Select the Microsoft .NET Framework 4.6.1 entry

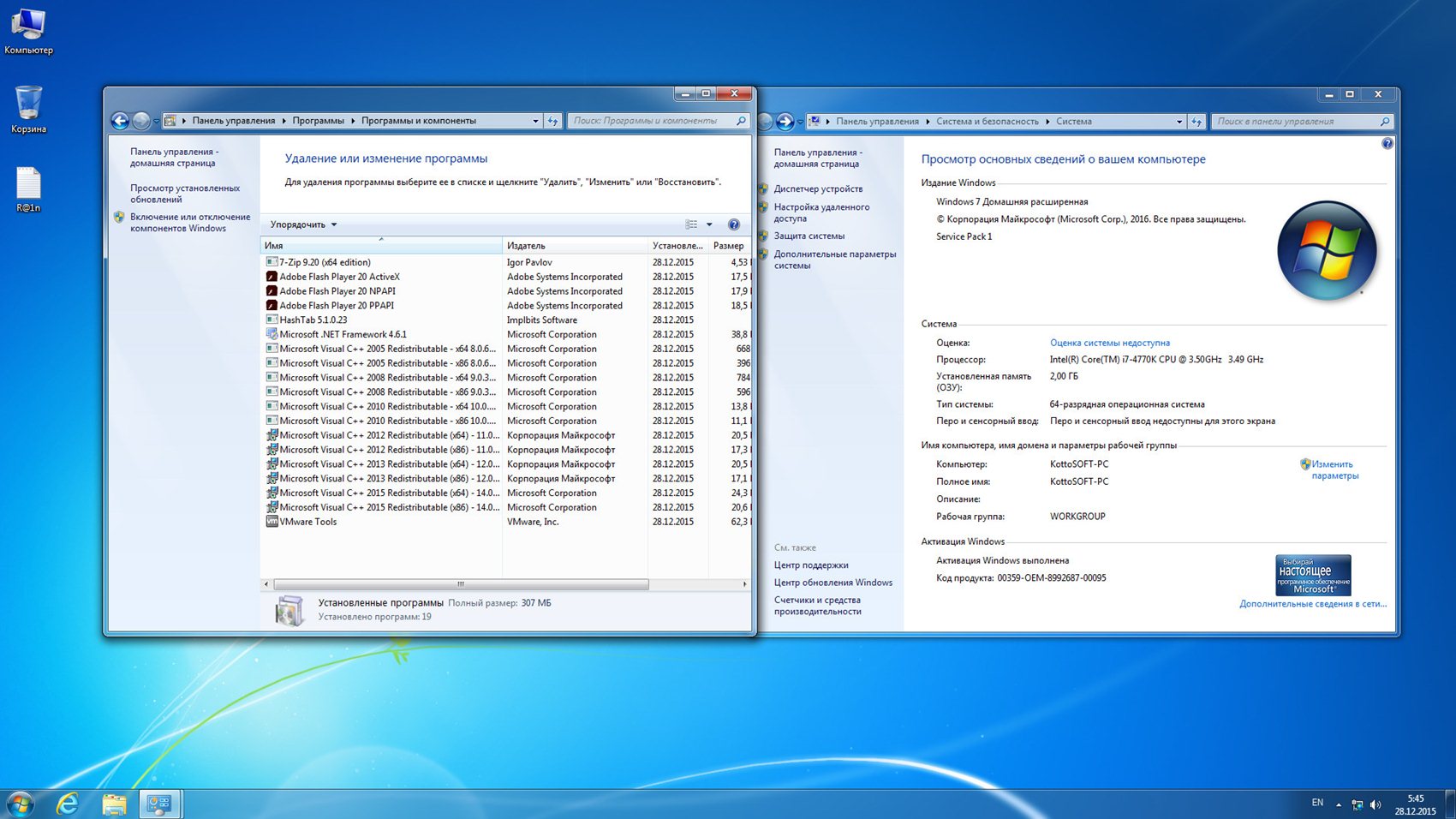pos(505,334)
